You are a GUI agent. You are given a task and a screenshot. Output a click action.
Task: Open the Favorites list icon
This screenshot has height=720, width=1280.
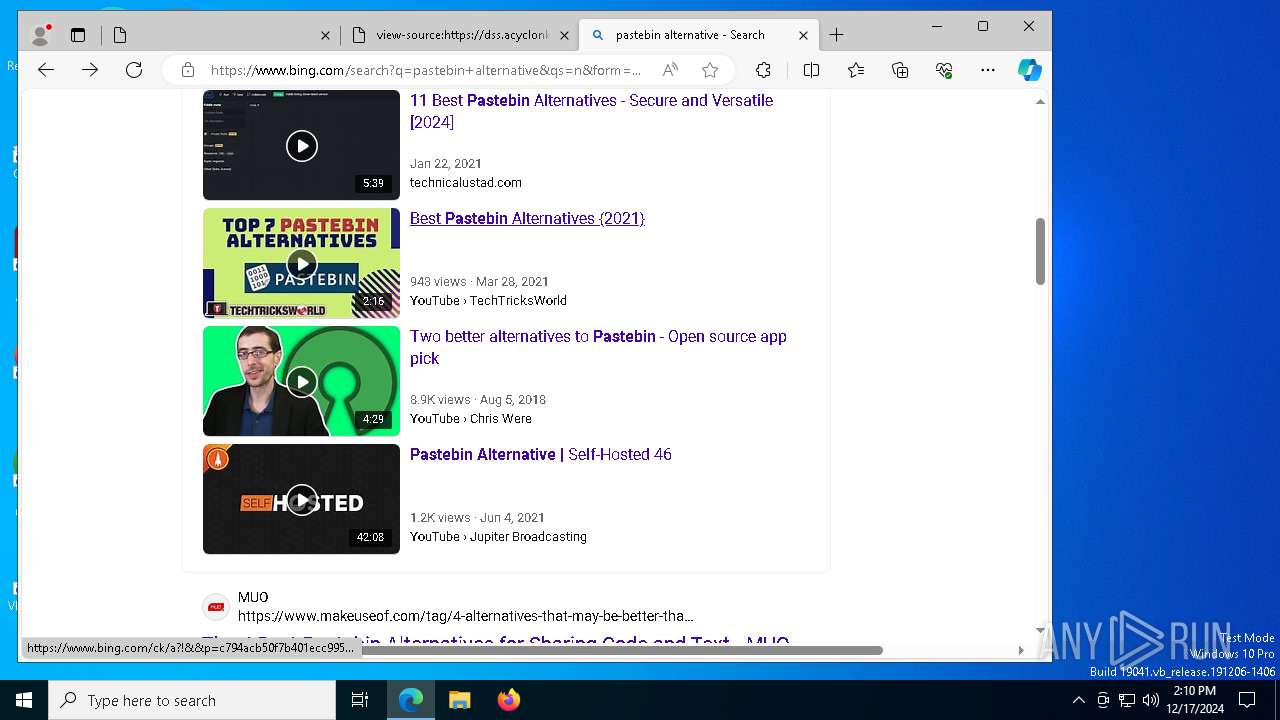856,70
